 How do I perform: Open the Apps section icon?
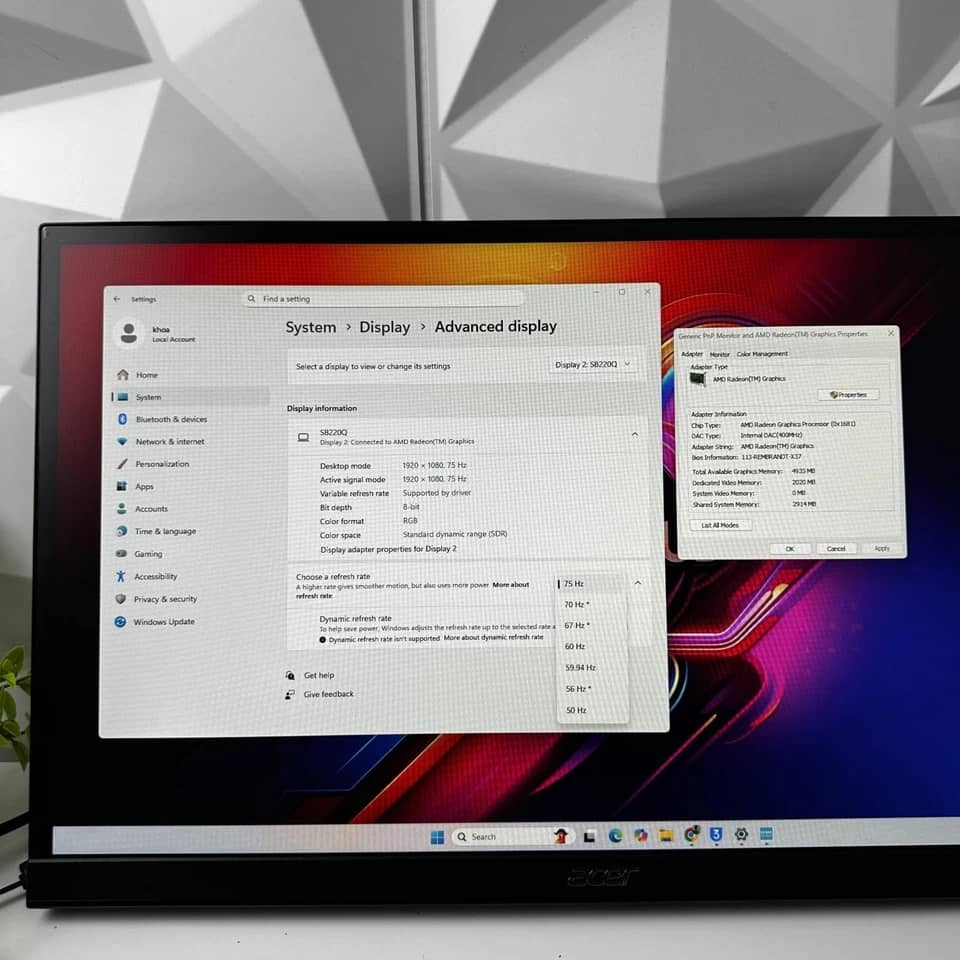coord(121,486)
